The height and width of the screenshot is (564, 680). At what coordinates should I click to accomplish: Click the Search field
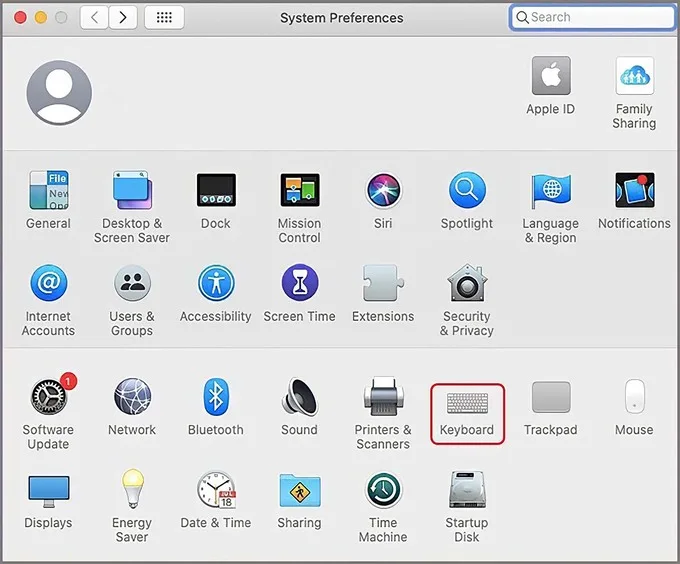(592, 17)
